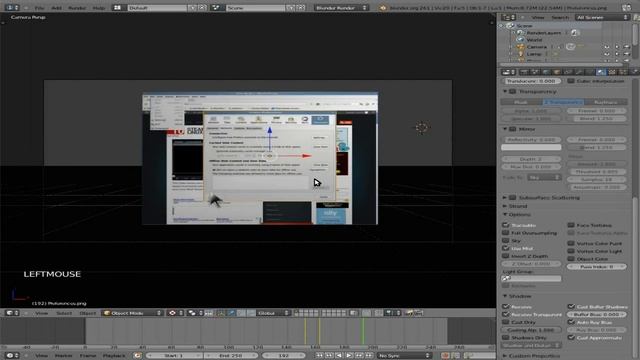Click the mirror color swatch
The height and width of the screenshot is (360, 640).
click(531, 147)
